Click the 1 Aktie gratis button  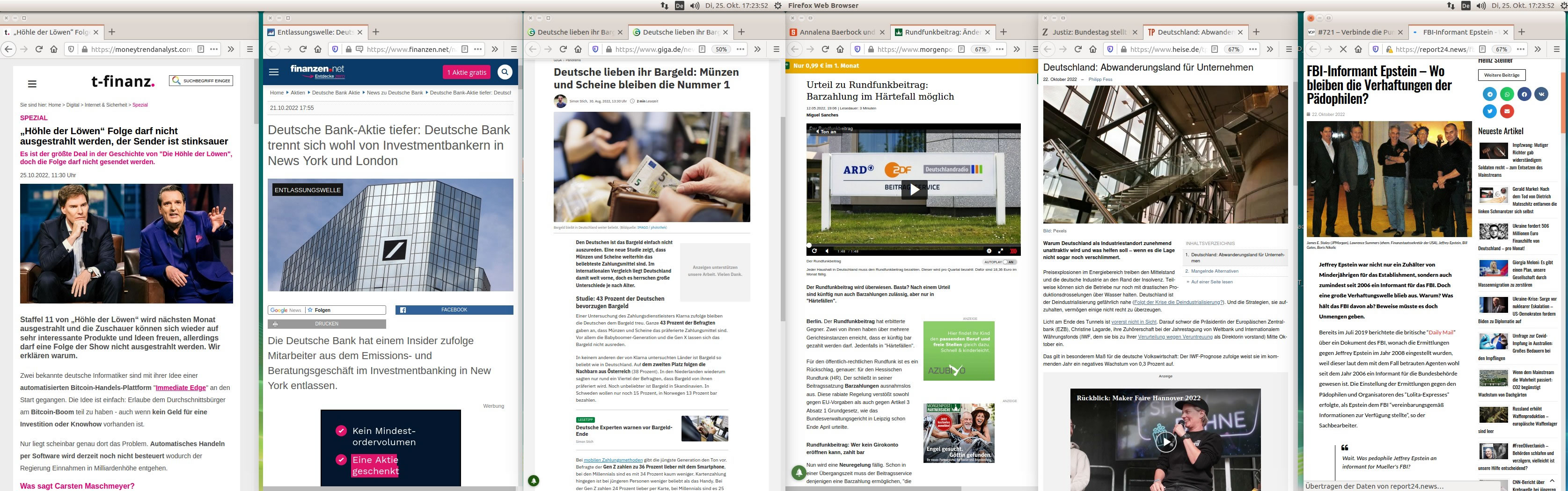(467, 72)
